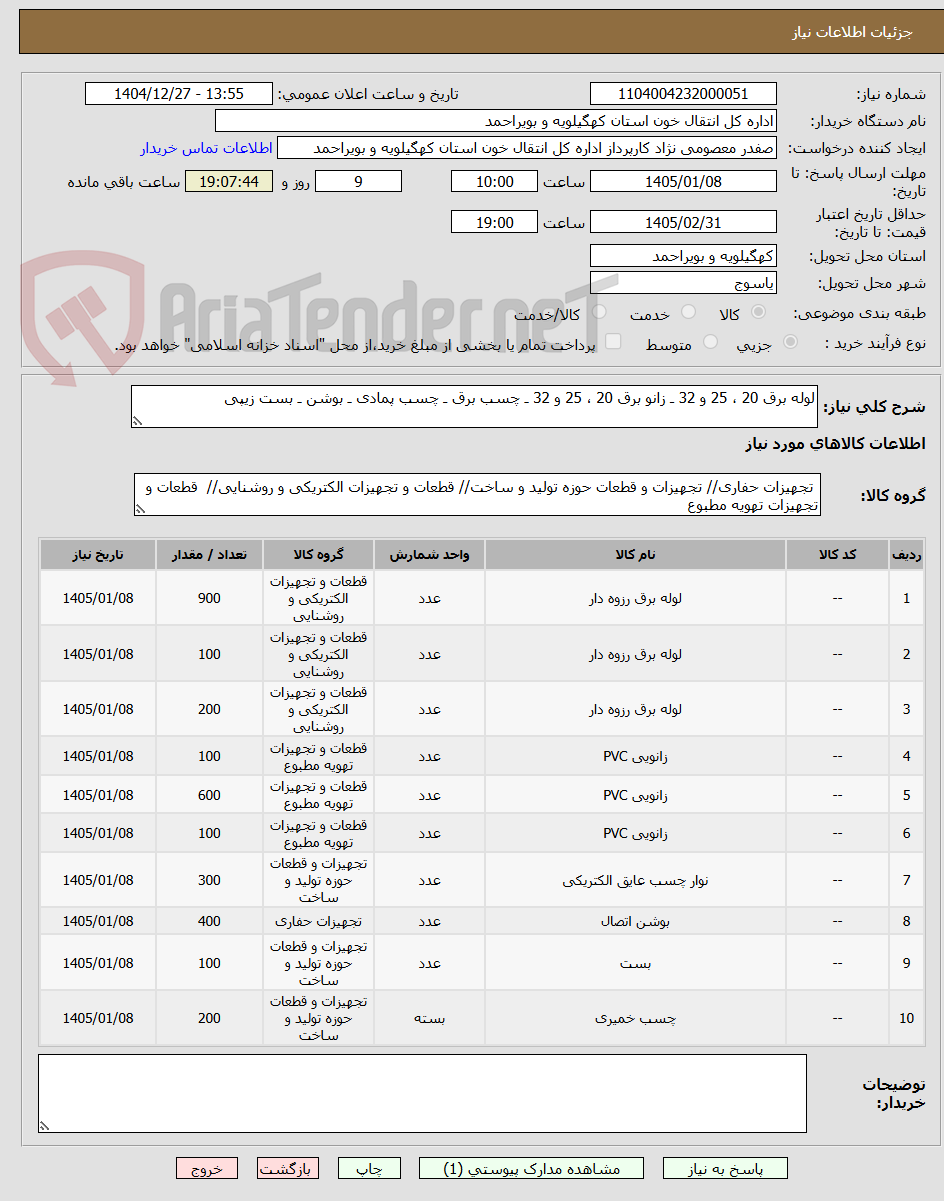
Task: Click the announcement date-time field 1404/12/27
Action: 179,94
